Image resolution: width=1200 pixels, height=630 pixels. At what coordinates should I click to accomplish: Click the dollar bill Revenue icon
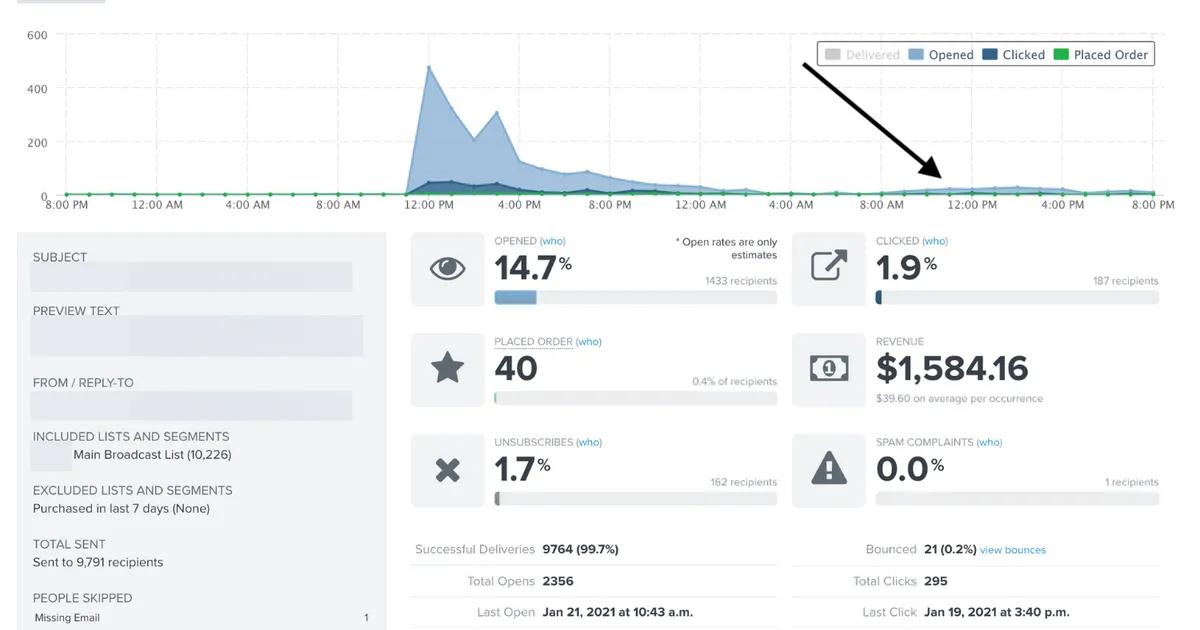(x=828, y=368)
